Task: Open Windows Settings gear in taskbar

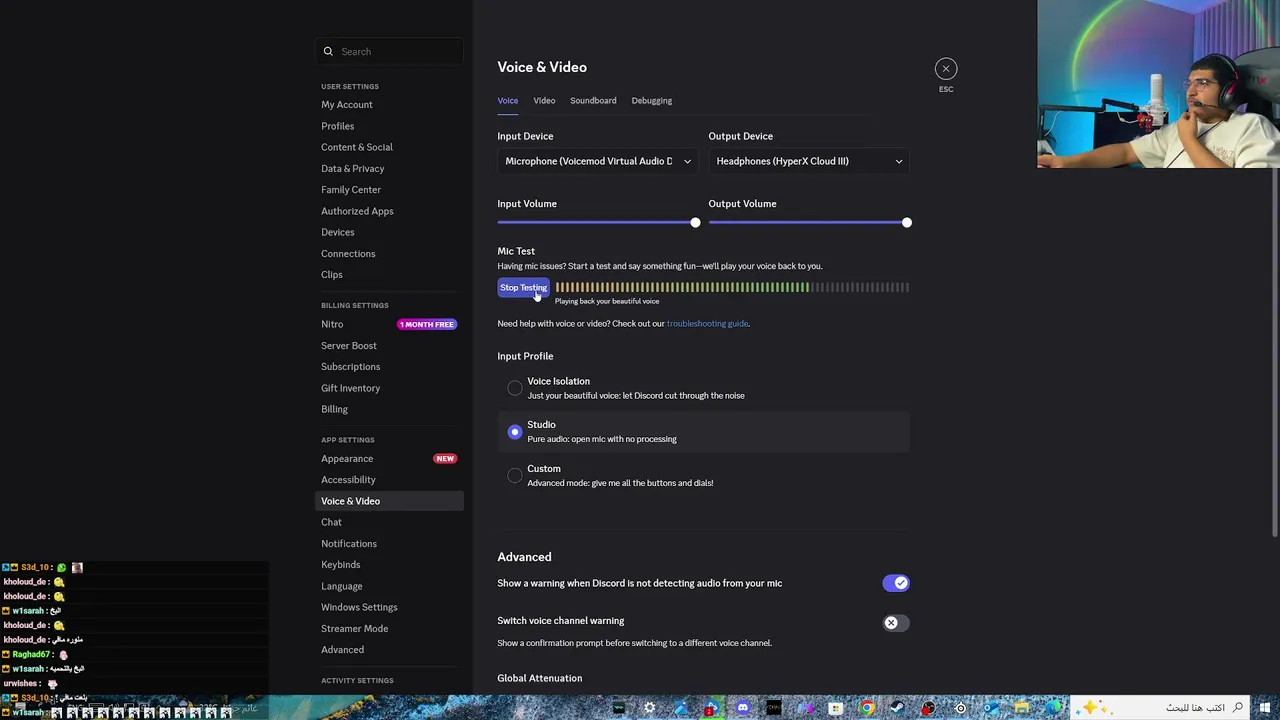Action: 649,708
